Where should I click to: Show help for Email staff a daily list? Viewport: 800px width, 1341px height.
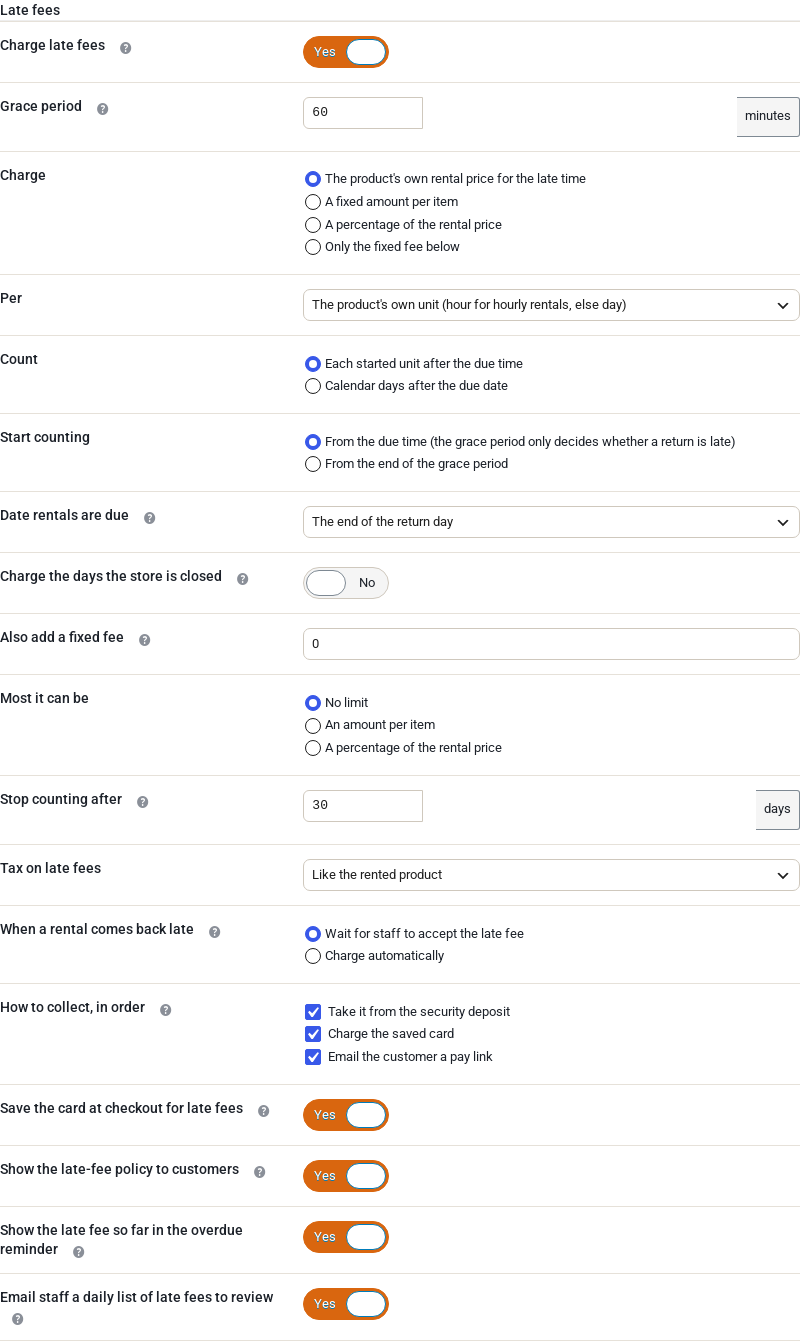(x=17, y=1319)
